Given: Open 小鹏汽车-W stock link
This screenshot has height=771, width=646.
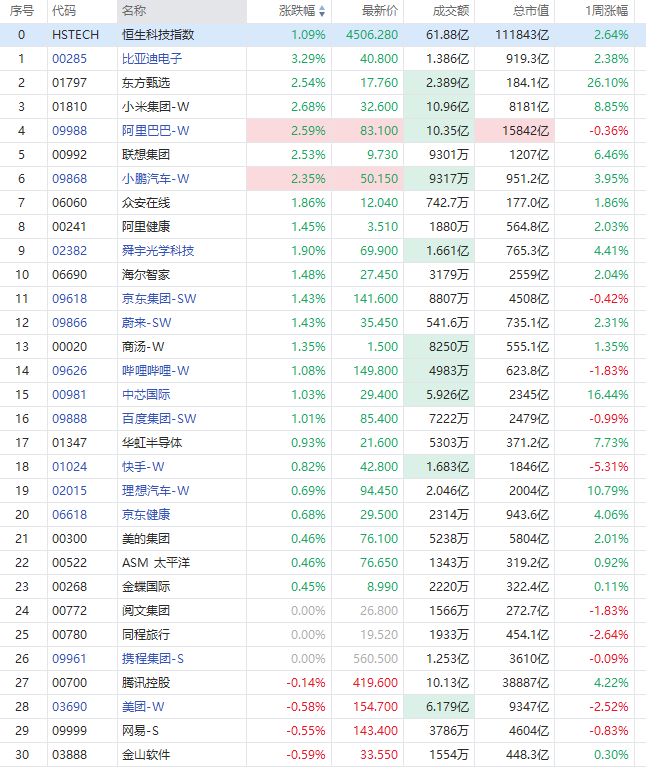Looking at the screenshot, I should pos(155,179).
